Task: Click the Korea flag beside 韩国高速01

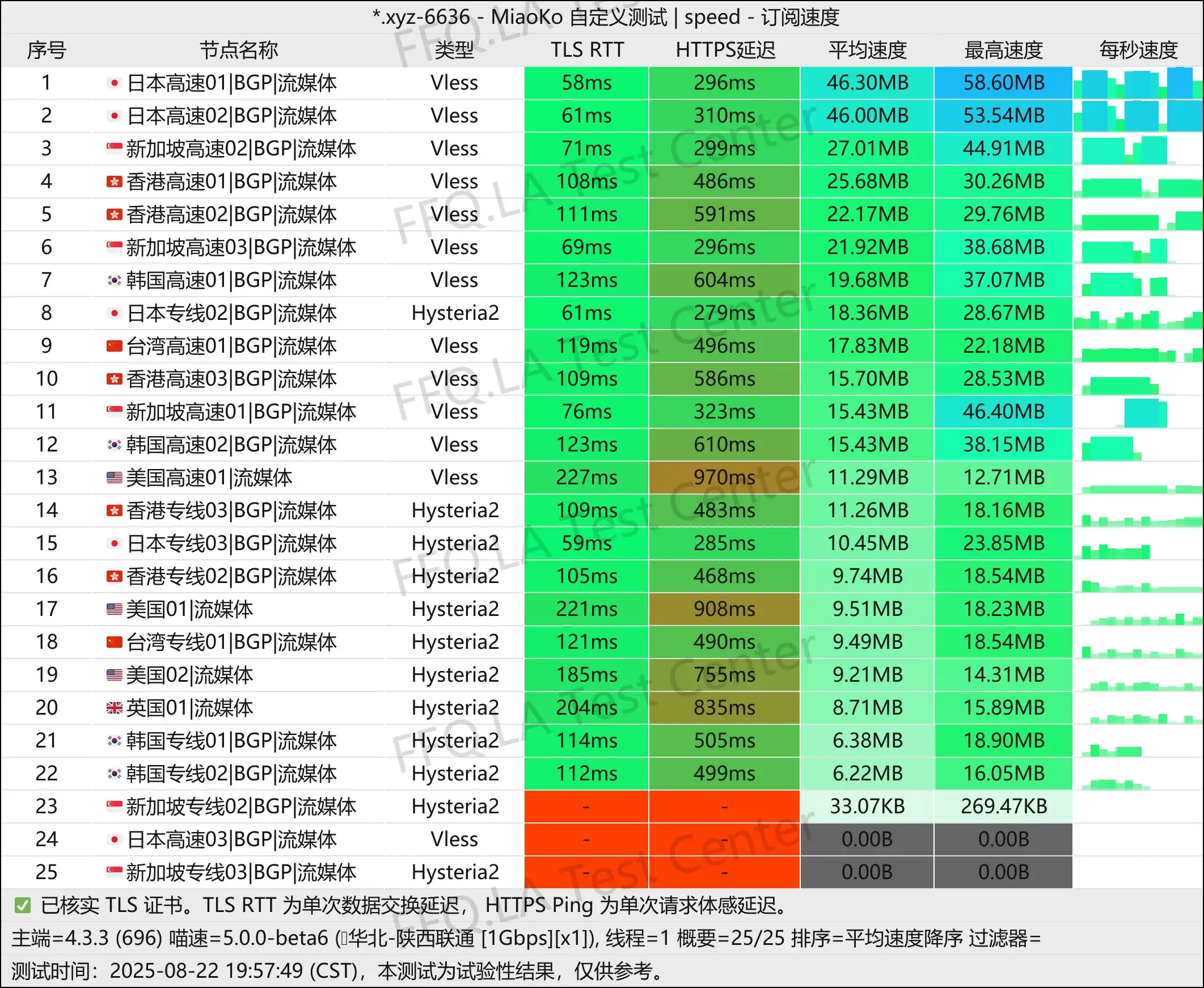Action: pyautogui.click(x=115, y=281)
